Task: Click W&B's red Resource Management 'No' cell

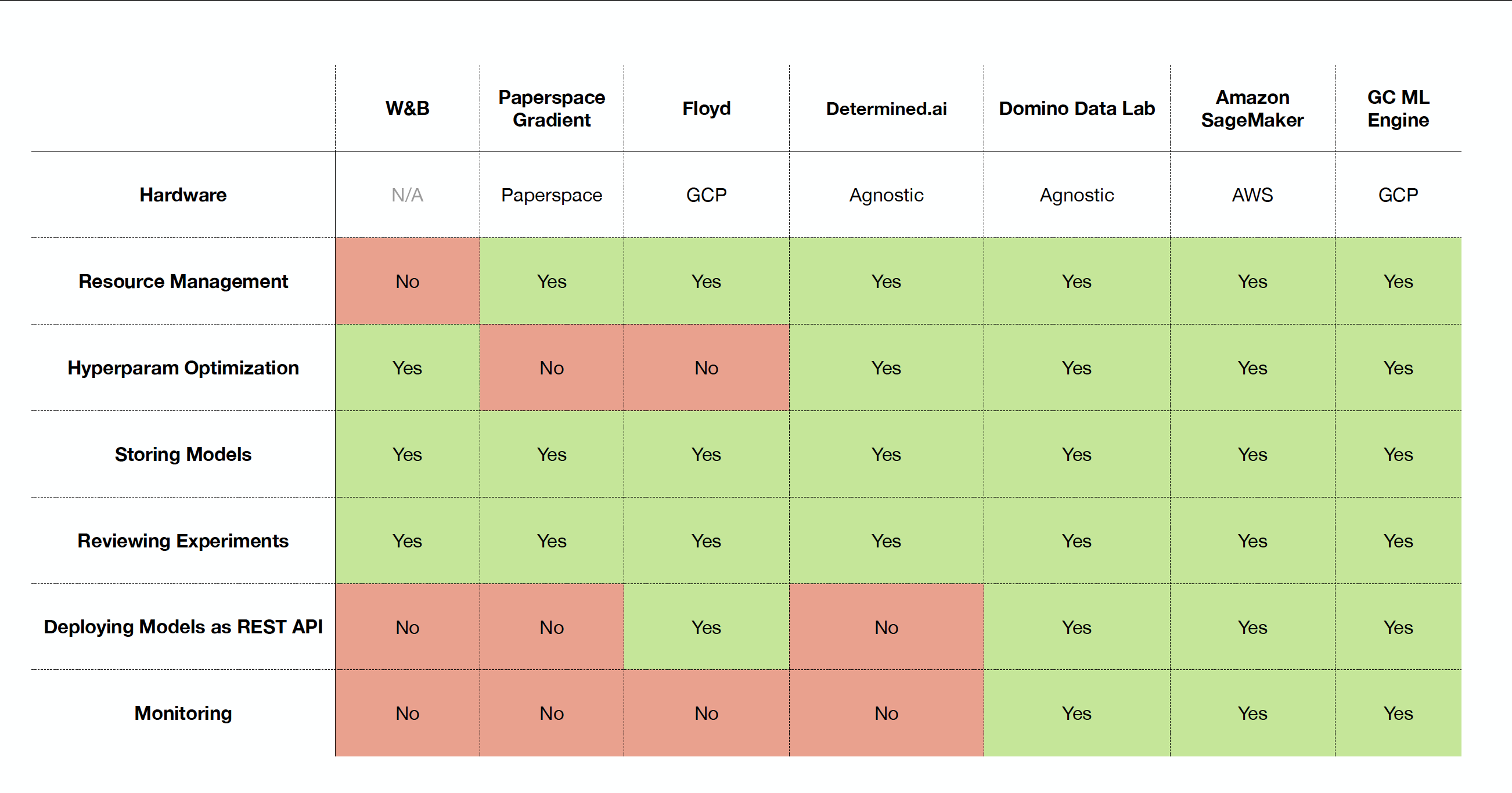Action: point(408,281)
